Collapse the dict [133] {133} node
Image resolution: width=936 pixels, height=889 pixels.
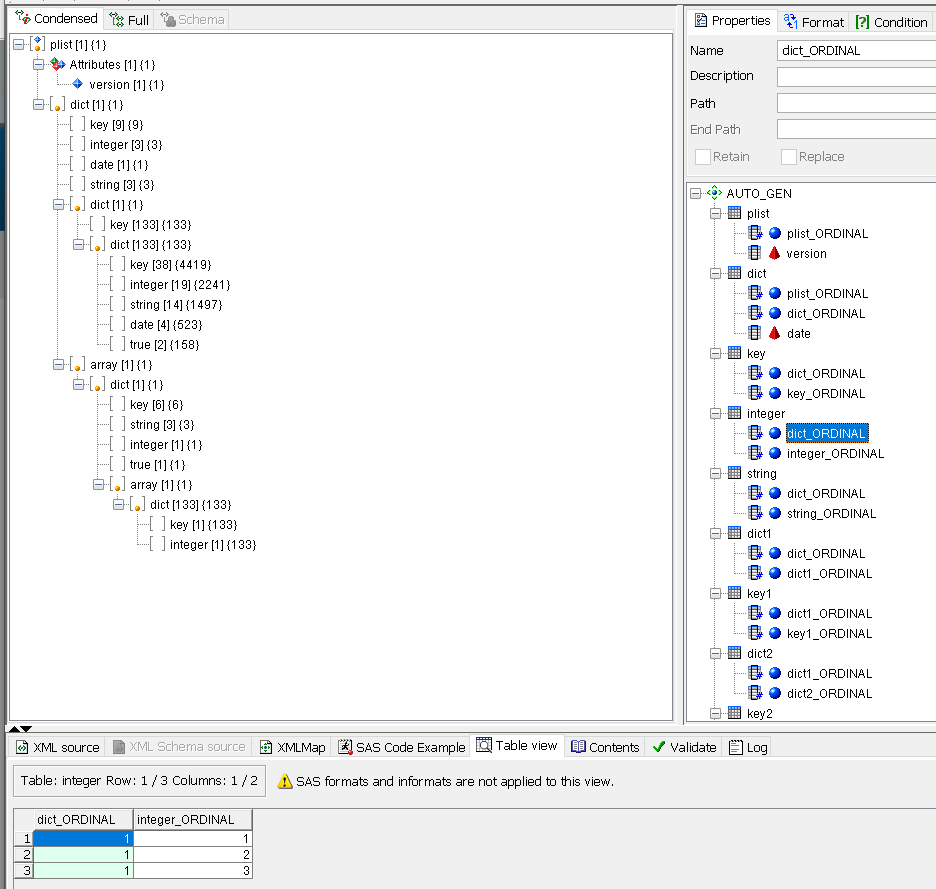point(79,244)
